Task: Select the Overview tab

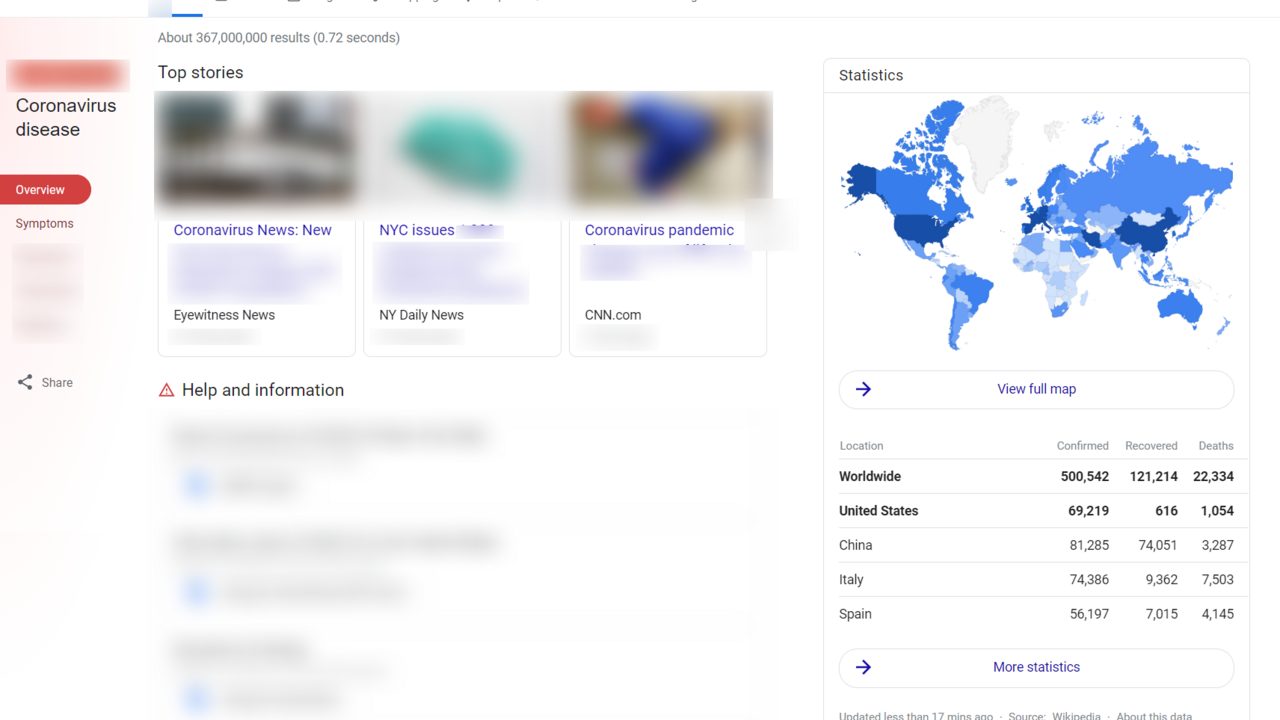Action: click(45, 190)
